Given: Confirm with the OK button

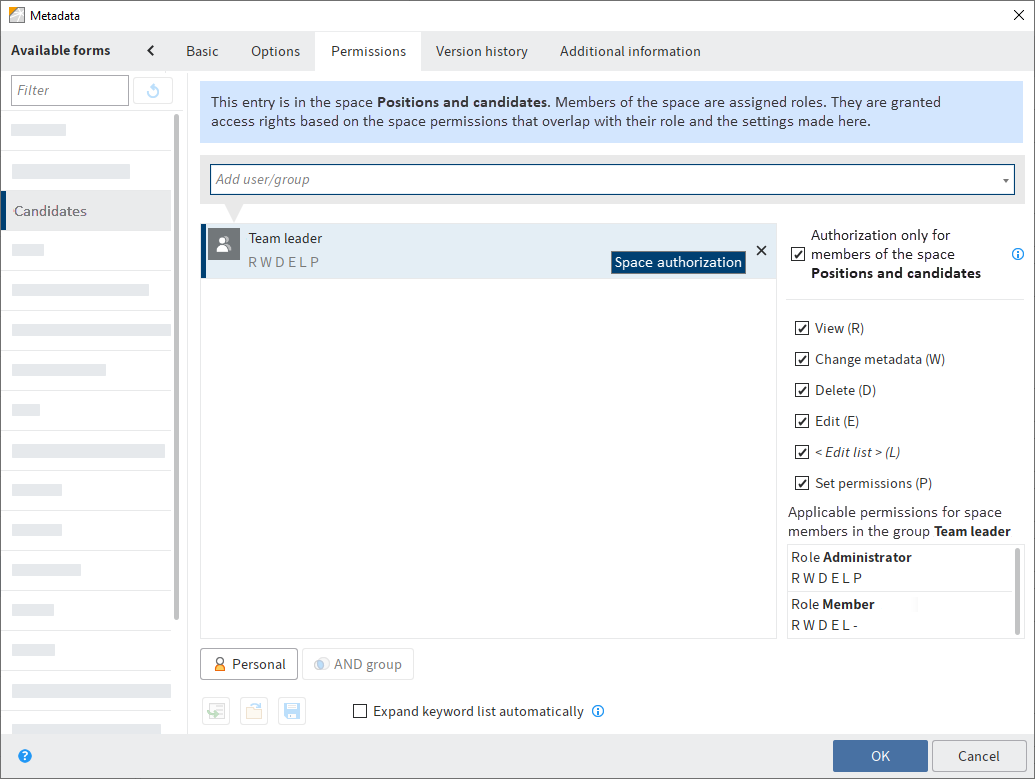Looking at the screenshot, I should [880, 756].
